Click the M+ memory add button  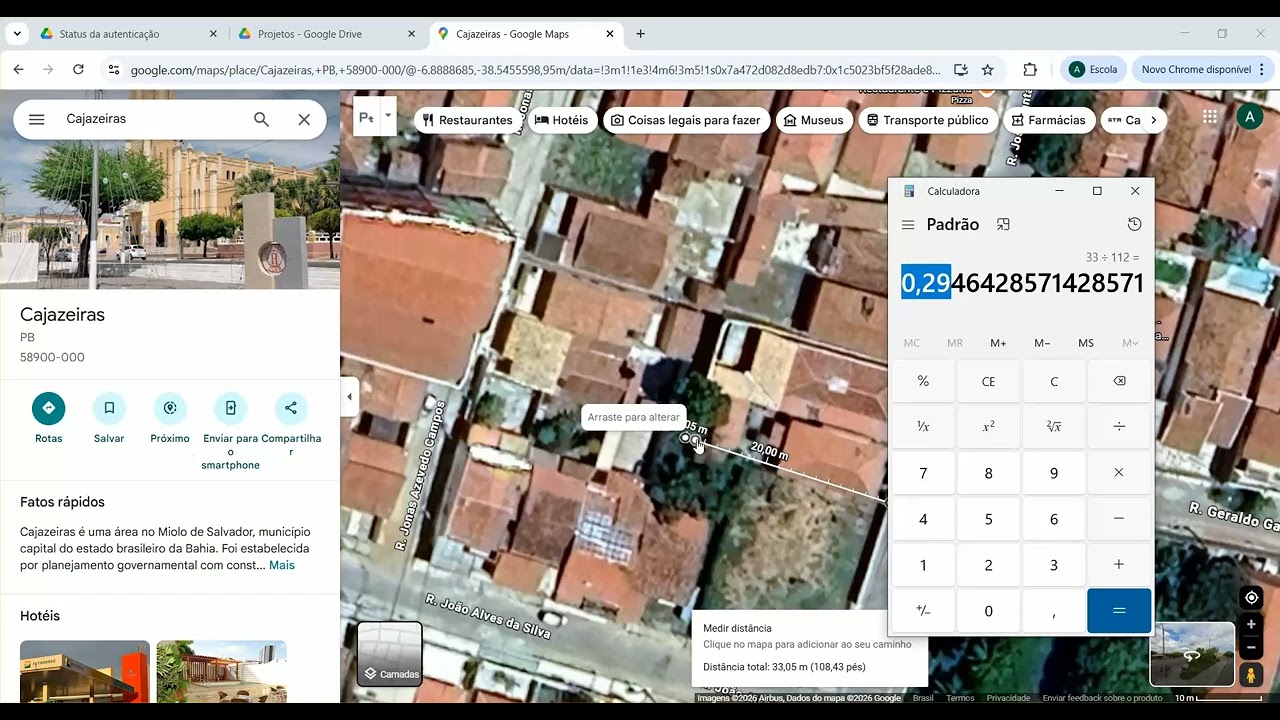pyautogui.click(x=998, y=343)
